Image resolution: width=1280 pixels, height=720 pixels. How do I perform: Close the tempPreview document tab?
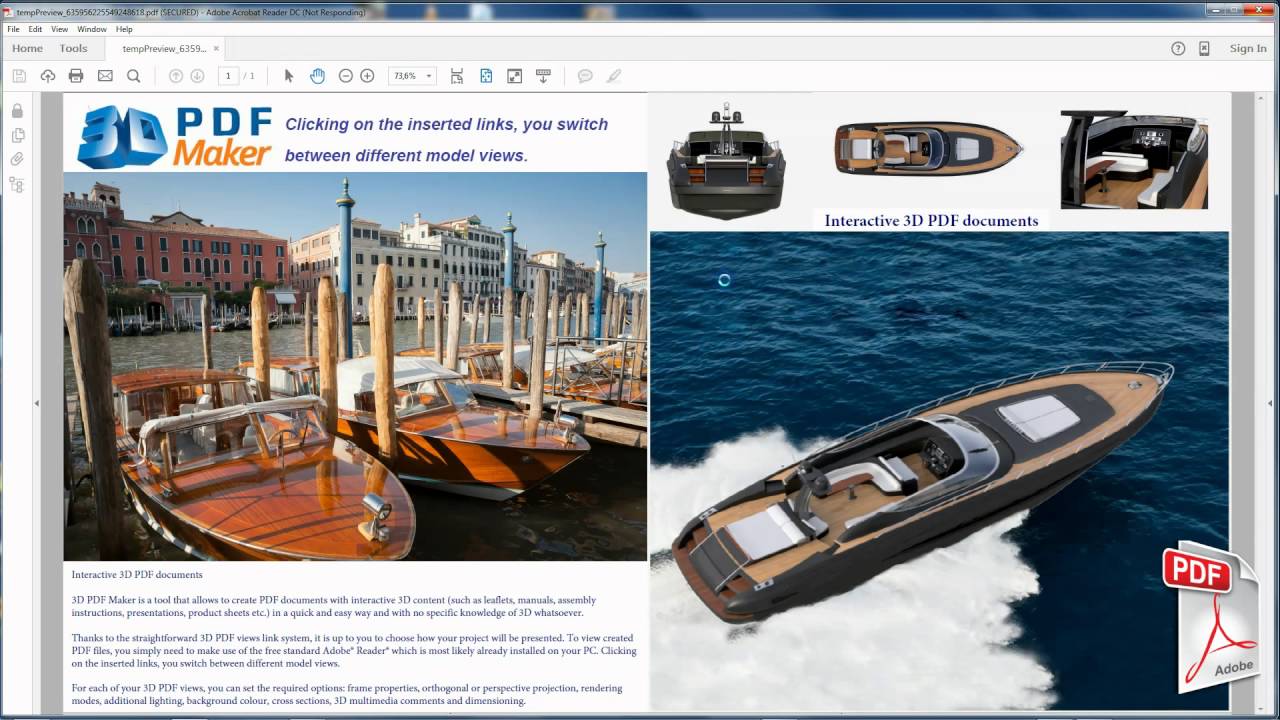(216, 48)
